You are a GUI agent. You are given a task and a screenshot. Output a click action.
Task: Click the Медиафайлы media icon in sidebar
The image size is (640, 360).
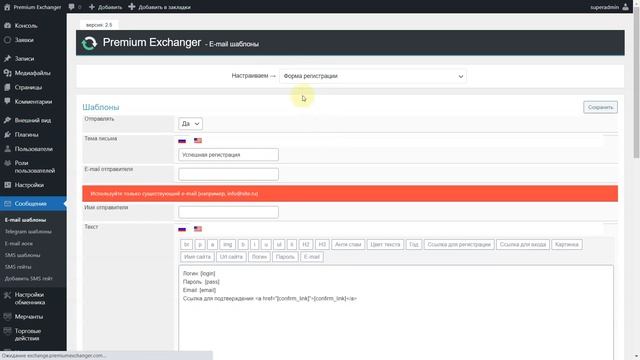[7, 73]
